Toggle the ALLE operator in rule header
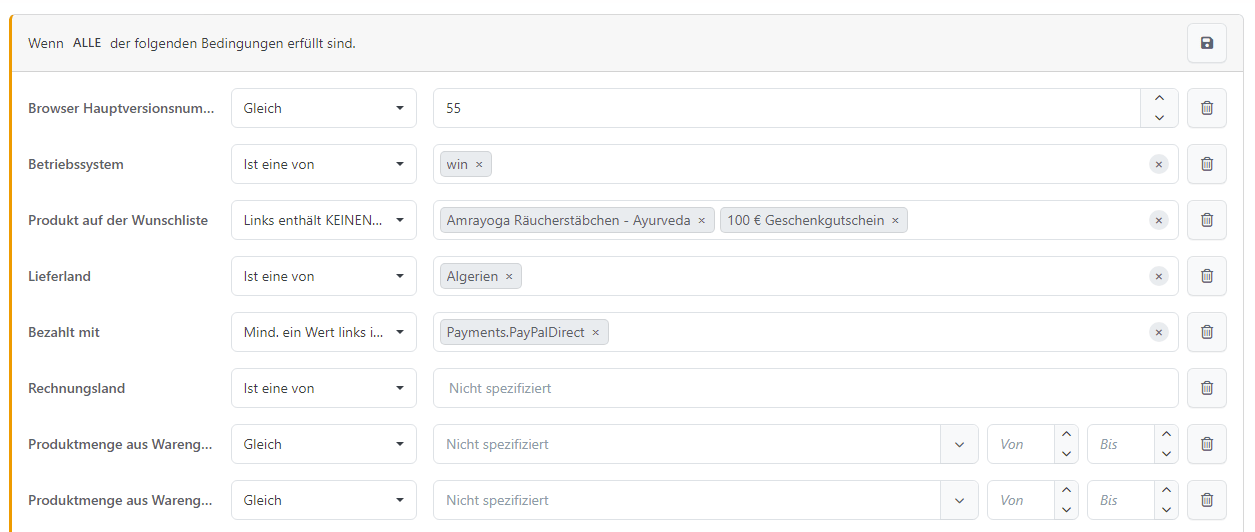 tap(87, 43)
